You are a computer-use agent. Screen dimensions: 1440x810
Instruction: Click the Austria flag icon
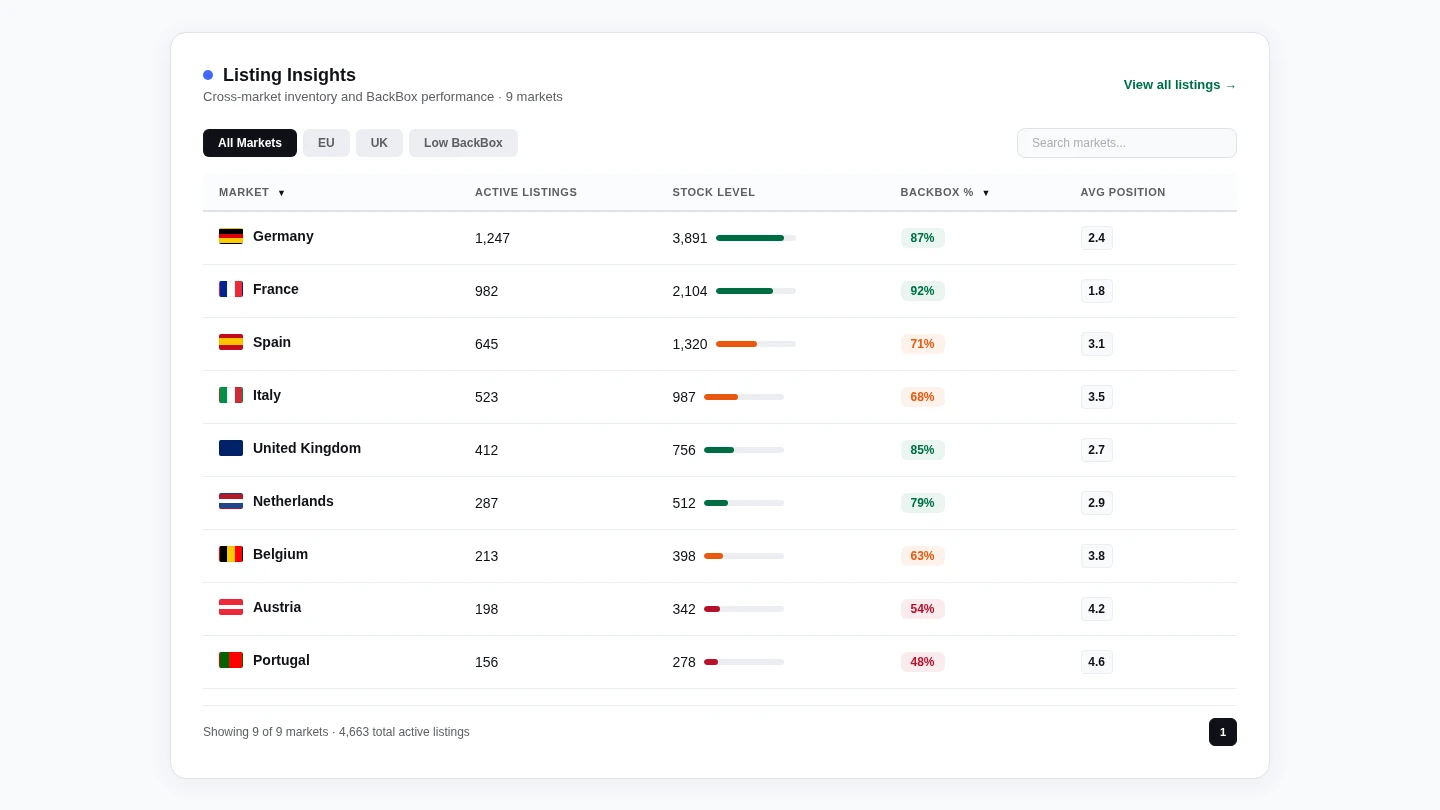[x=231, y=607]
